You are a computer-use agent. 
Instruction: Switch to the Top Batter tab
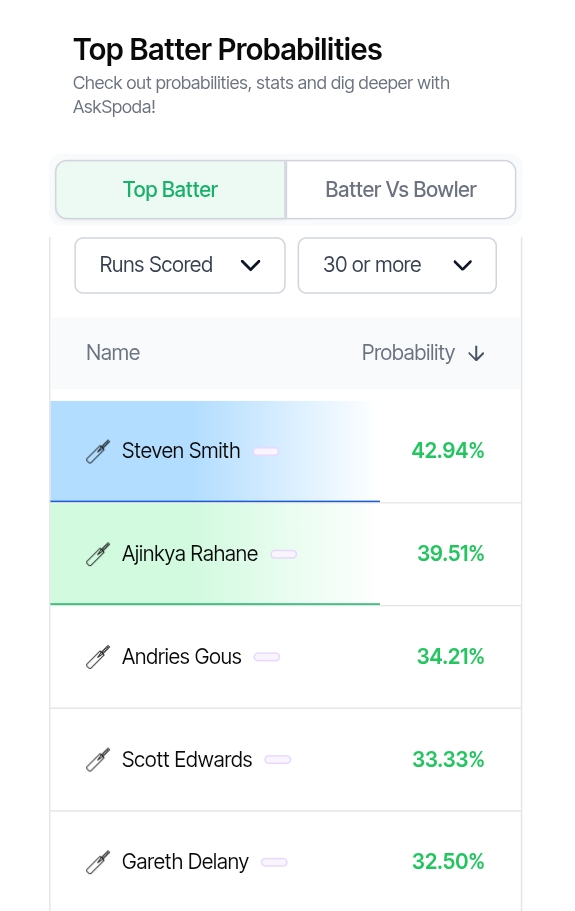pos(171,190)
